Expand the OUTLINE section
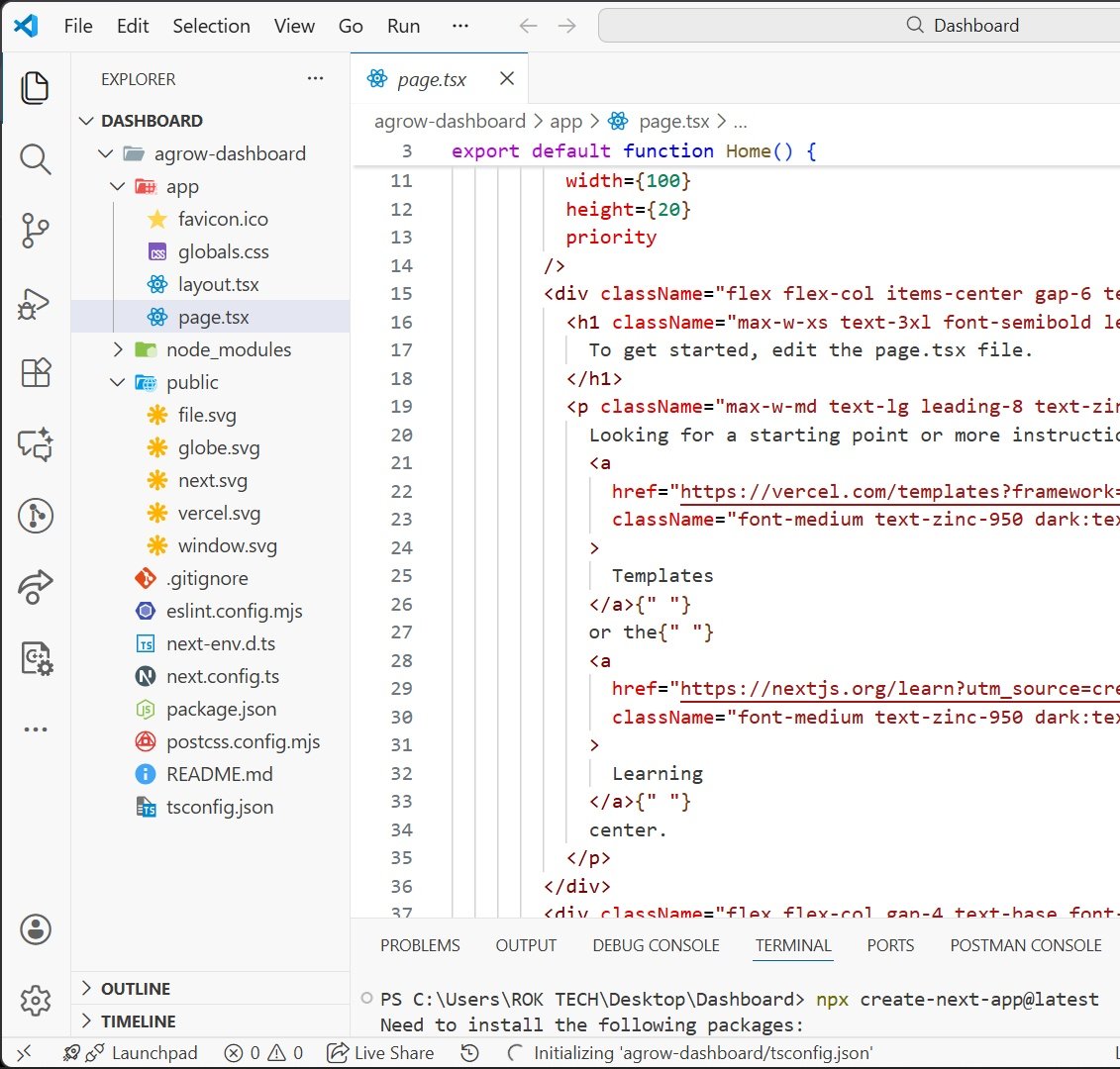1120x1069 pixels. (x=86, y=988)
